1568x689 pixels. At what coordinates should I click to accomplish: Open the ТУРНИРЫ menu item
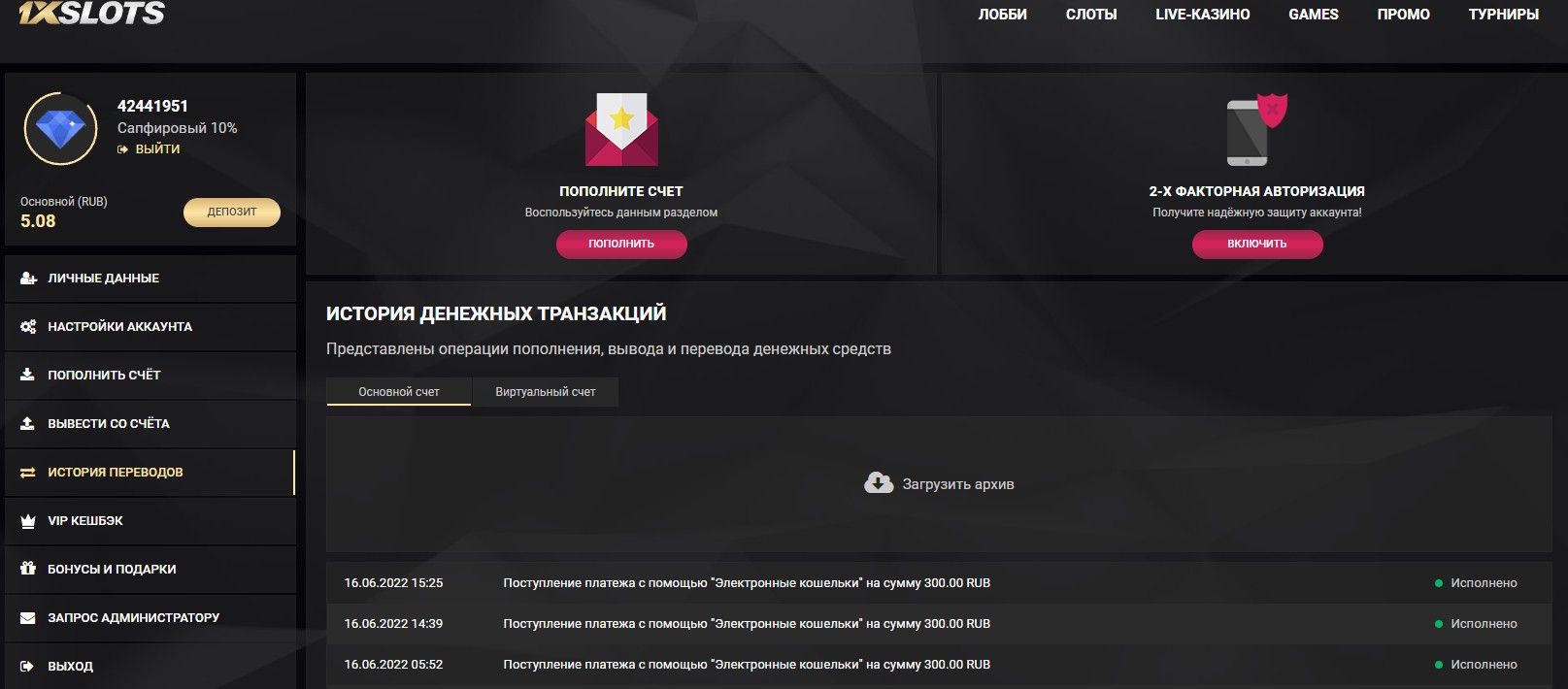[1503, 15]
